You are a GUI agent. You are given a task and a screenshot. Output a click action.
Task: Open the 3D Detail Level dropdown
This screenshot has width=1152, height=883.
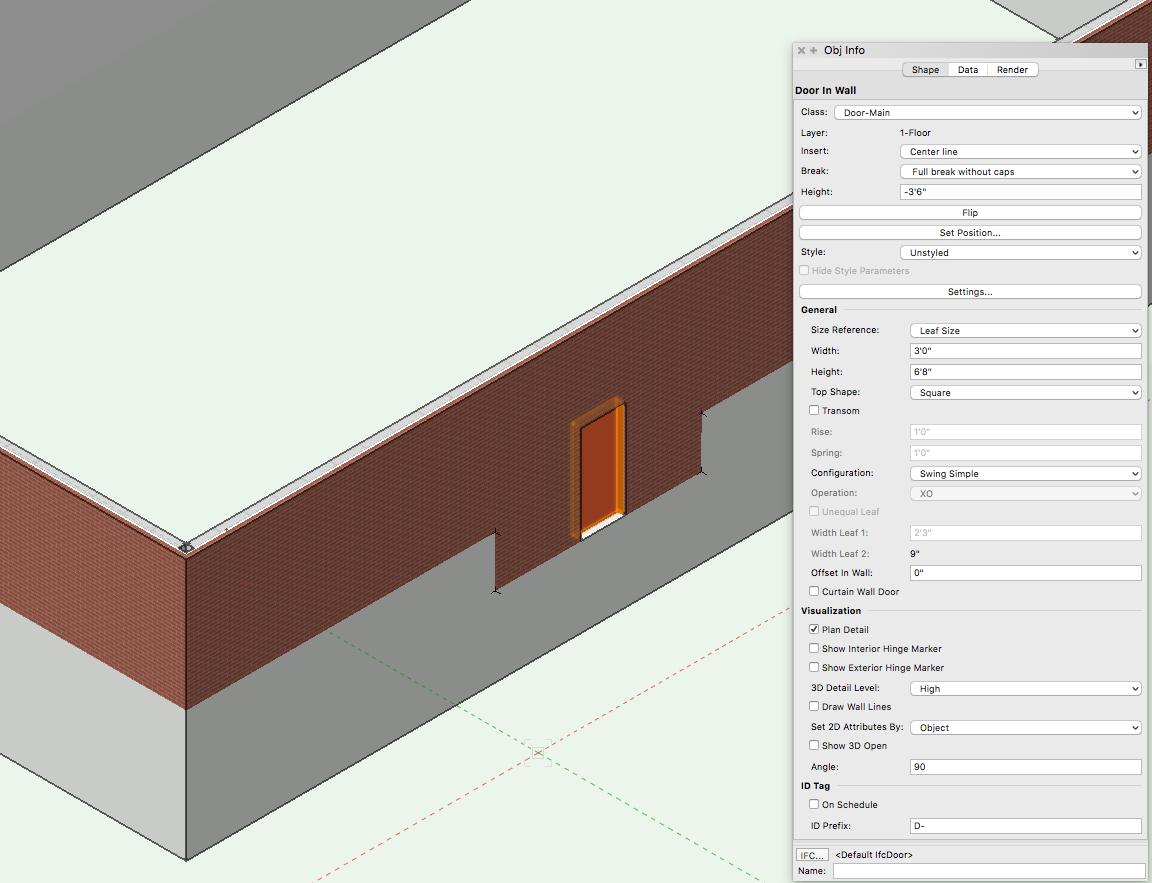[1025, 689]
